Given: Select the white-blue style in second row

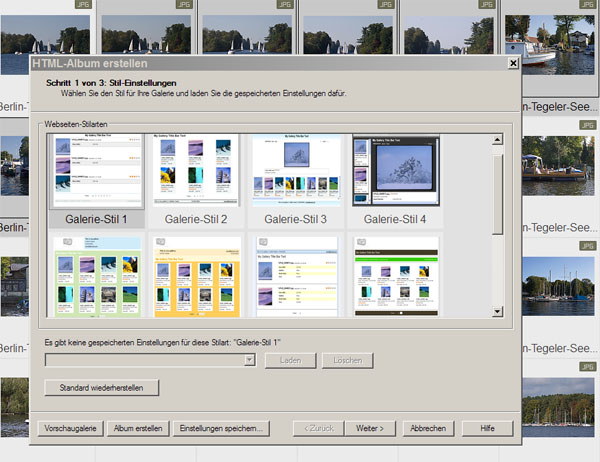Looking at the screenshot, I should click(x=295, y=275).
